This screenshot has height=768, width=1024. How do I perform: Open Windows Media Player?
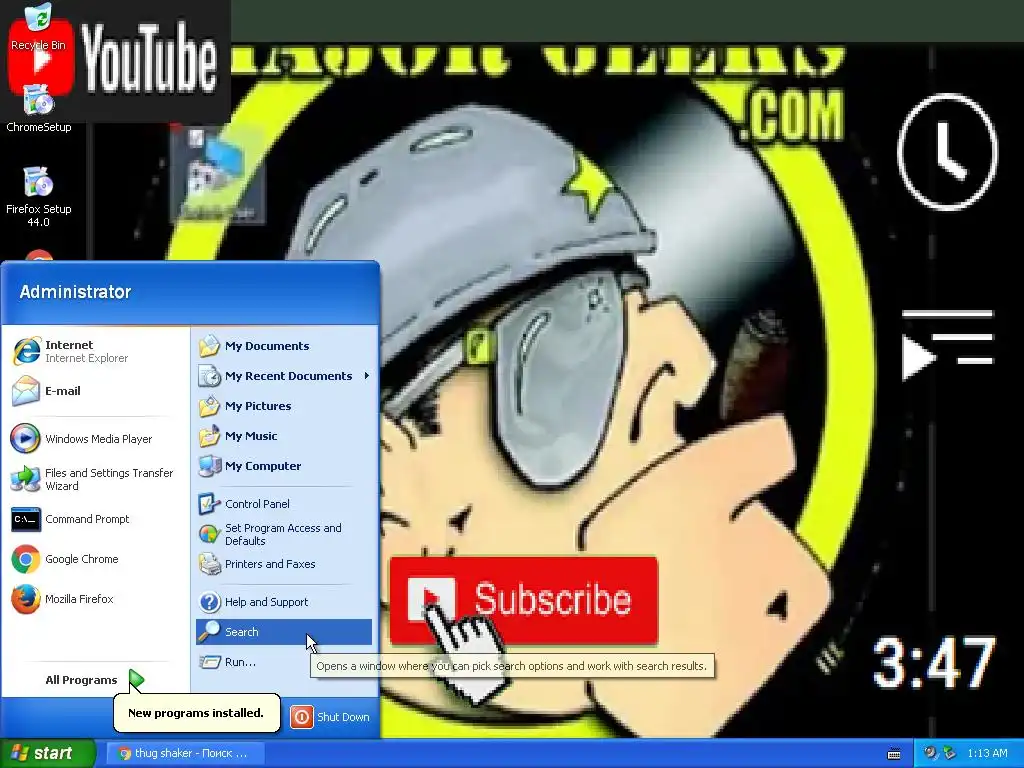click(82, 439)
